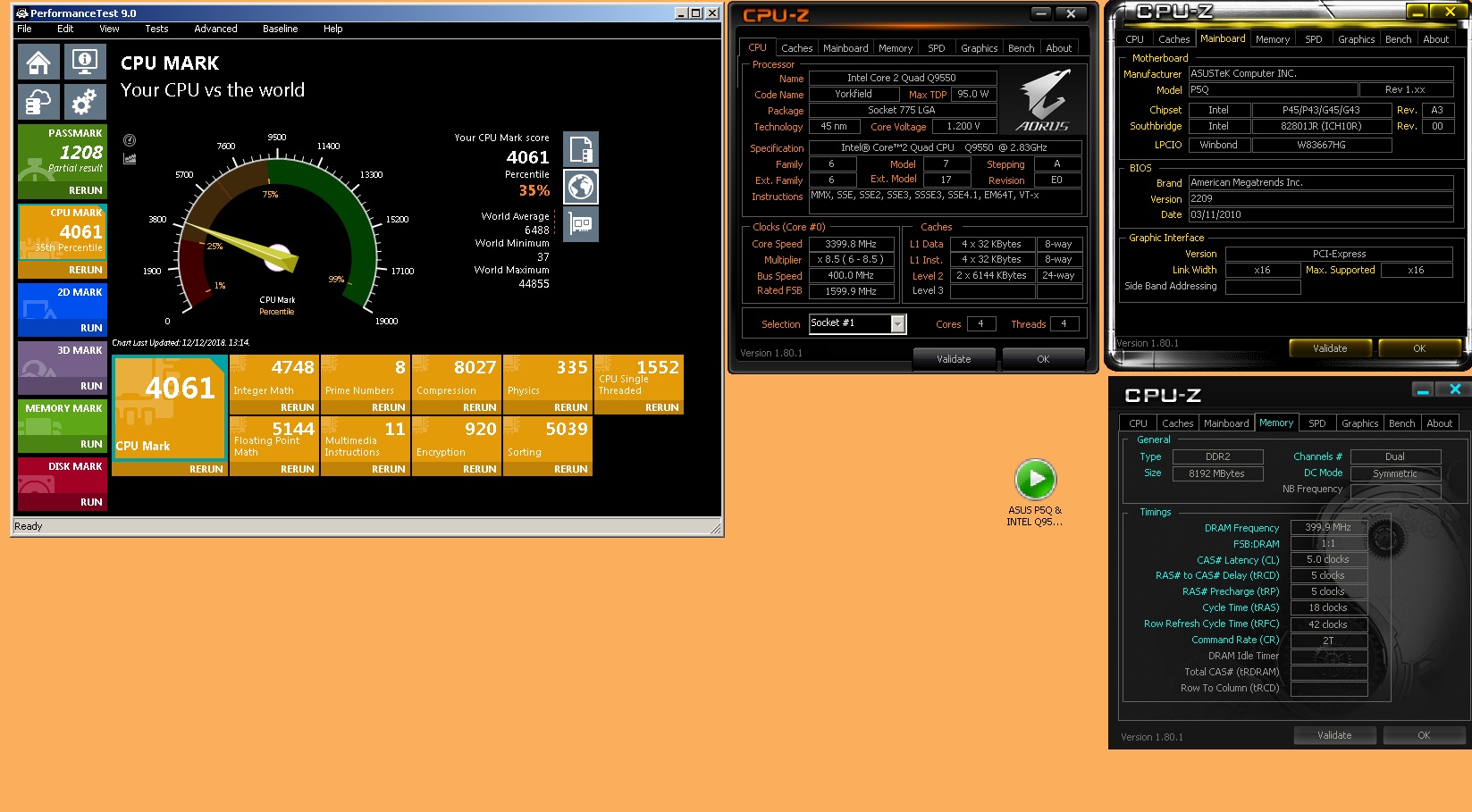Click OK in the AORUS CPU-Z window

[x=1043, y=359]
